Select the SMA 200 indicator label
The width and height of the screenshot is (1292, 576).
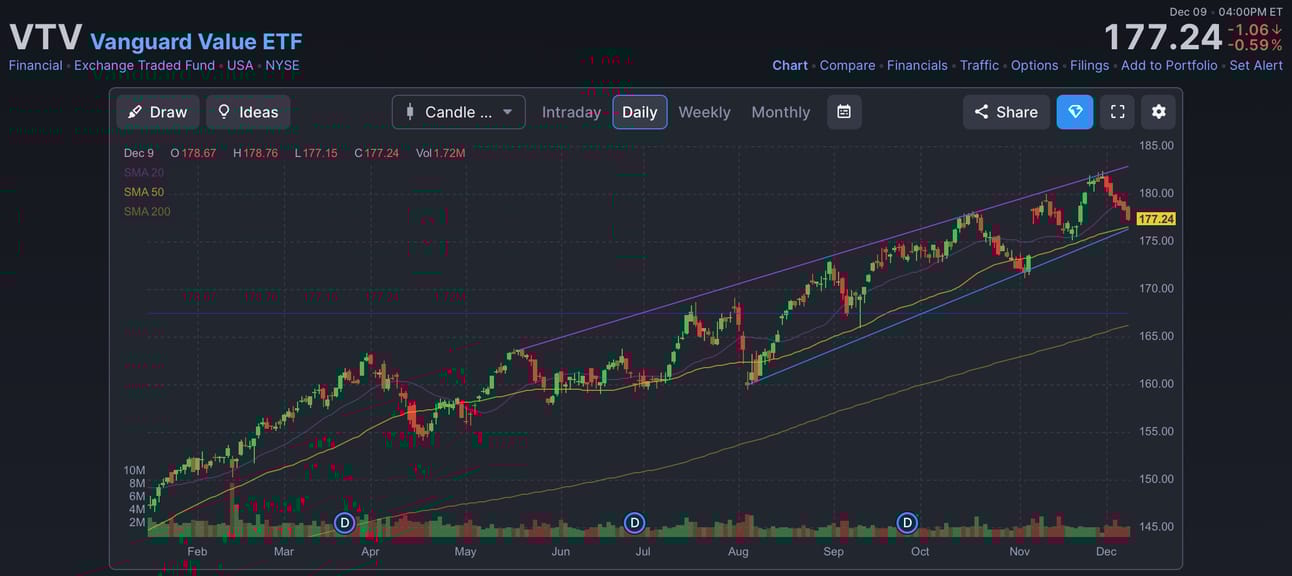click(147, 211)
